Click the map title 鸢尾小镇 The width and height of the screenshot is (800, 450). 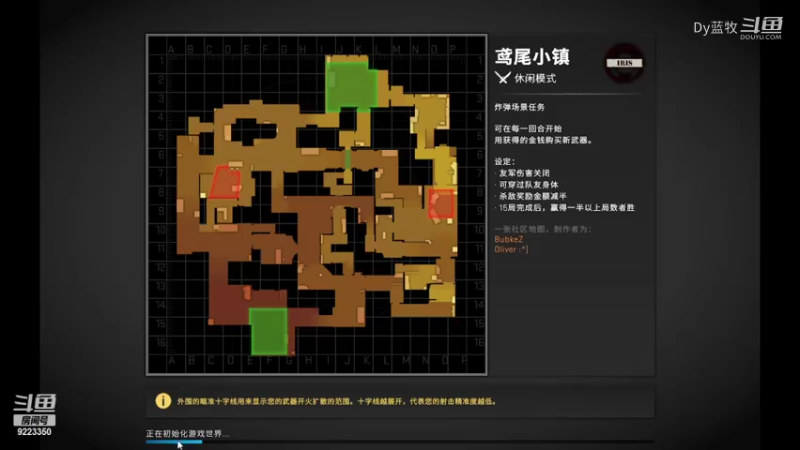532,57
